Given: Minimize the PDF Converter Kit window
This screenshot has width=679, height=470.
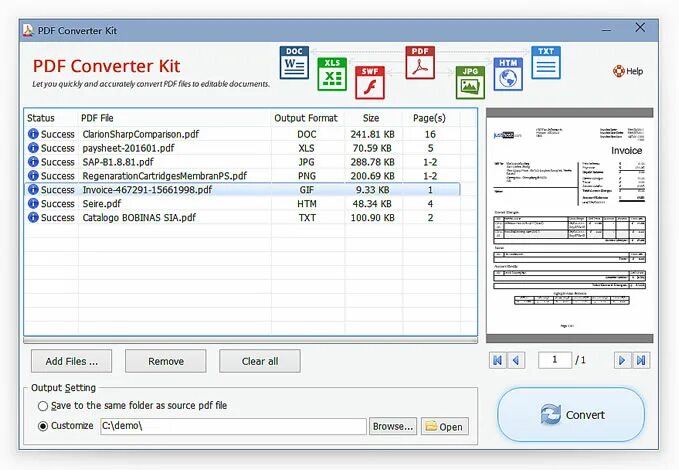Looking at the screenshot, I should (607, 30).
